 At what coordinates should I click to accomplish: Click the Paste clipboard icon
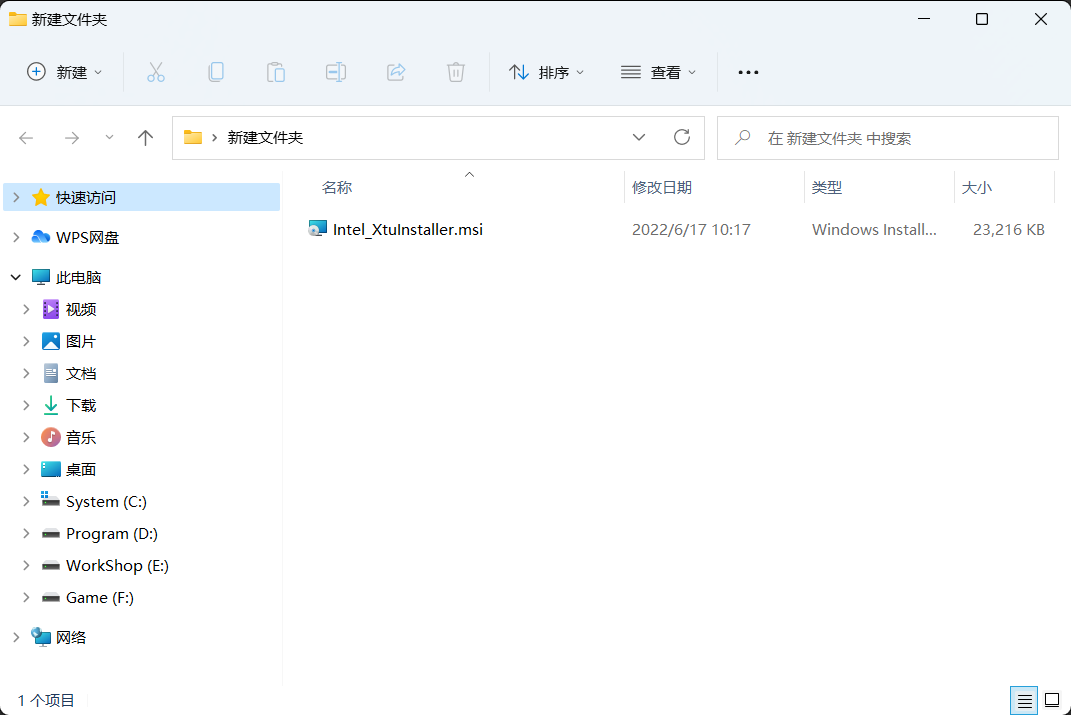[275, 72]
